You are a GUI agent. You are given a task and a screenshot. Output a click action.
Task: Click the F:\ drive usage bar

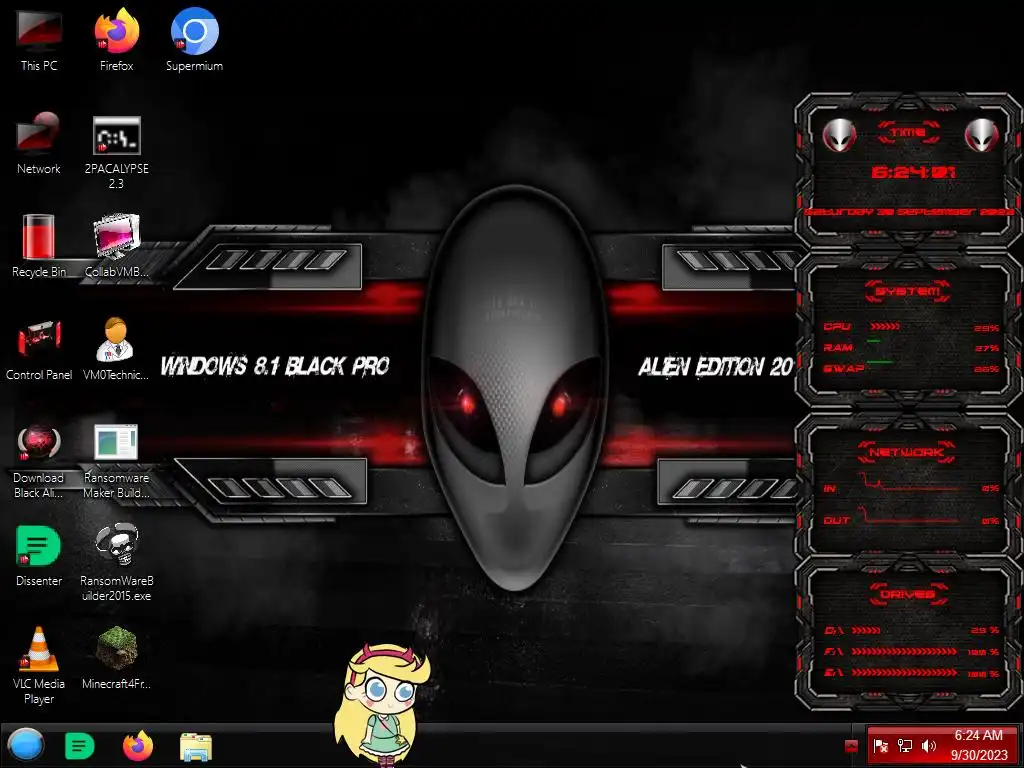pos(904,651)
